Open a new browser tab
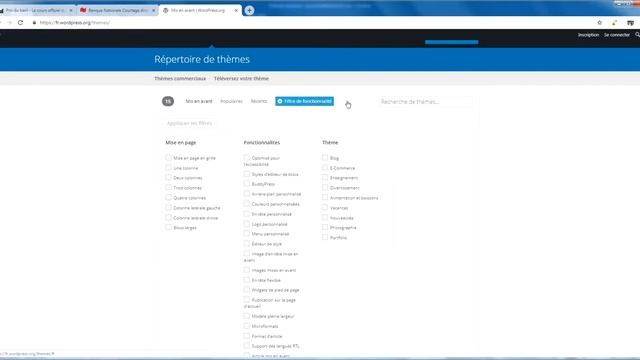640x360 pixels. pos(249,10)
